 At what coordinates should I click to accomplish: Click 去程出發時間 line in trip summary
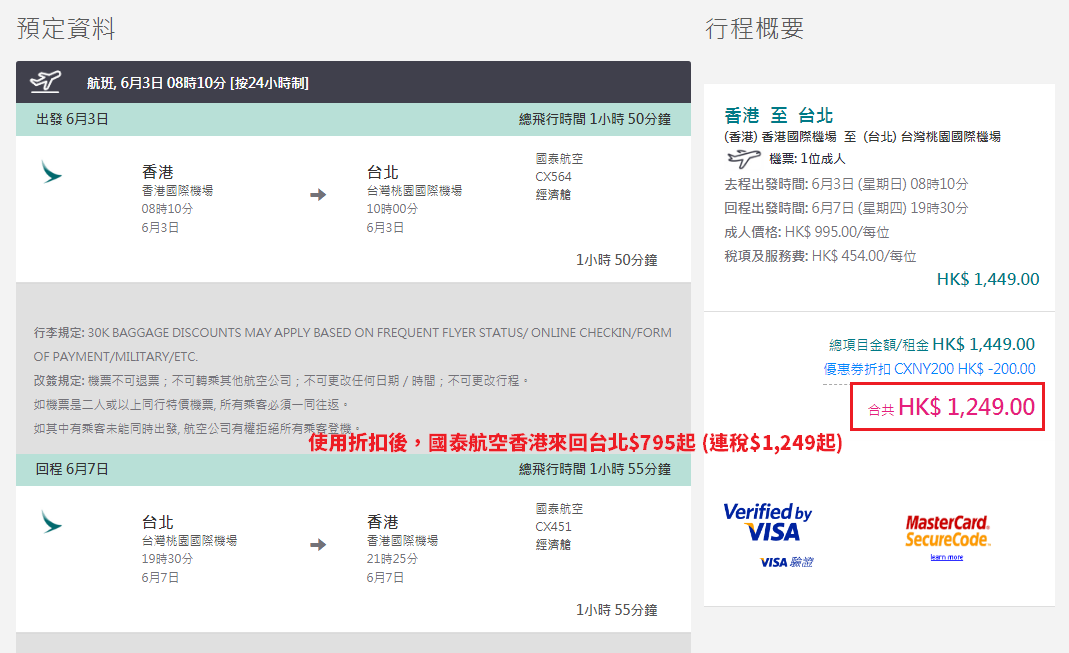pos(846,184)
